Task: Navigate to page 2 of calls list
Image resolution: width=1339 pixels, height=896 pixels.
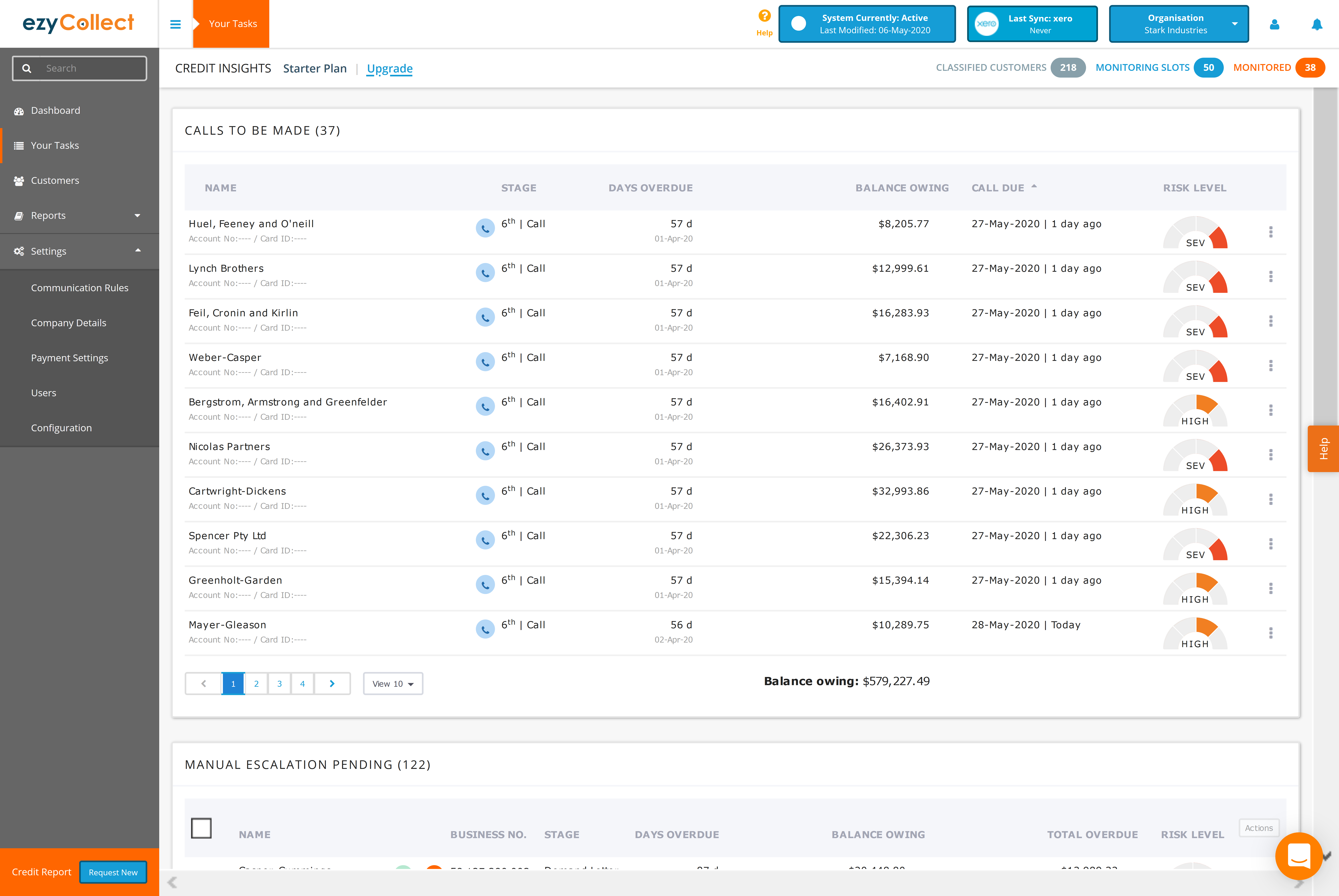Action: tap(256, 683)
